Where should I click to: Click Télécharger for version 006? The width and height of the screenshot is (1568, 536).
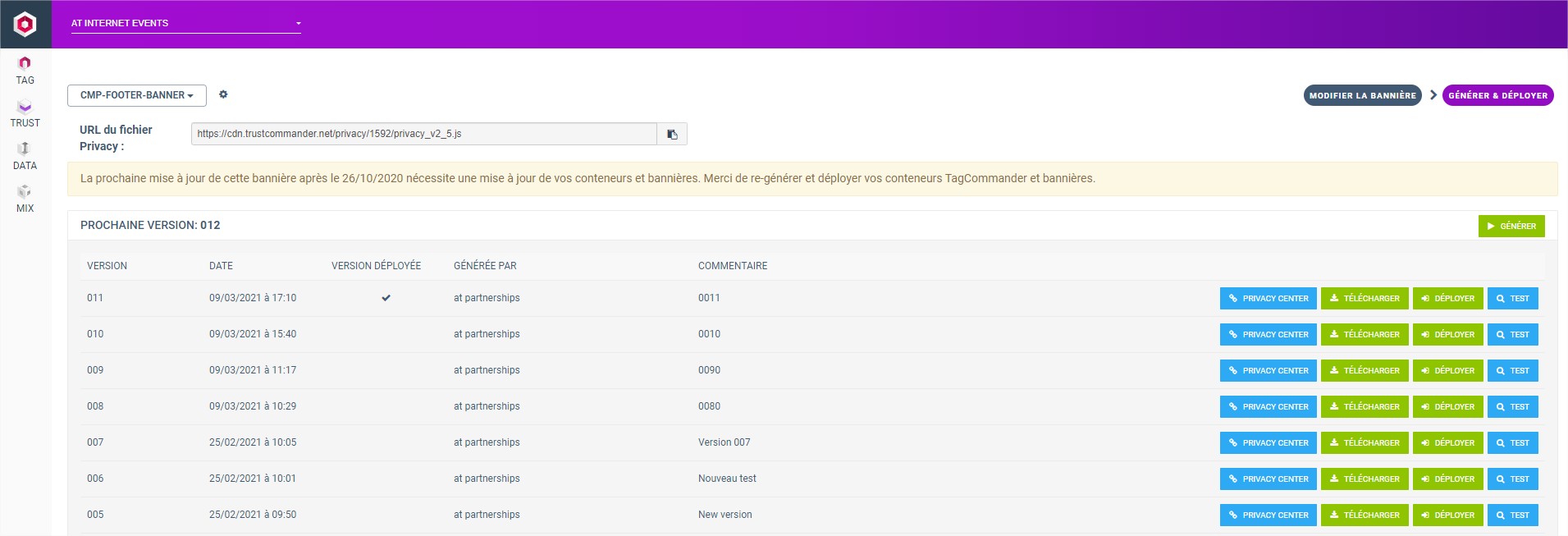click(x=1365, y=479)
